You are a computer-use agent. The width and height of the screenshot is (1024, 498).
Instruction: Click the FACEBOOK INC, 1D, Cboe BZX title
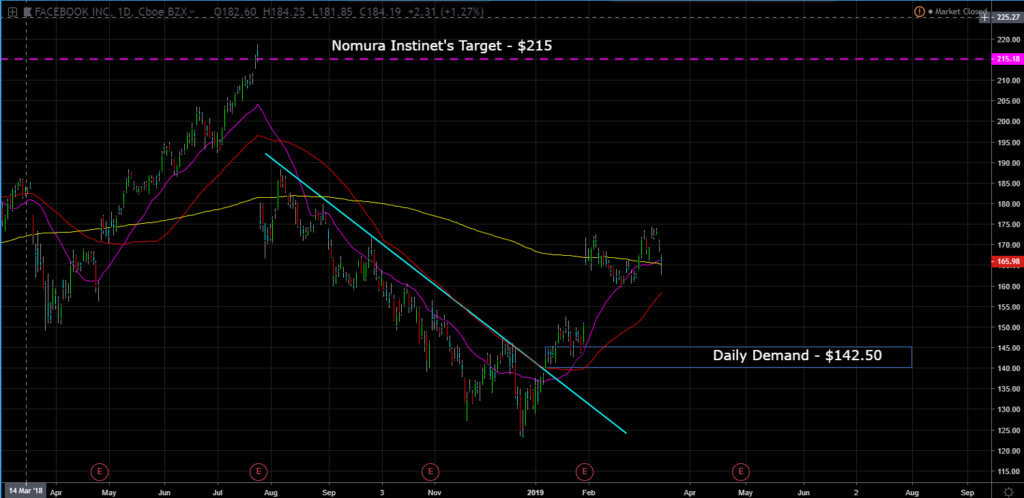(x=110, y=12)
